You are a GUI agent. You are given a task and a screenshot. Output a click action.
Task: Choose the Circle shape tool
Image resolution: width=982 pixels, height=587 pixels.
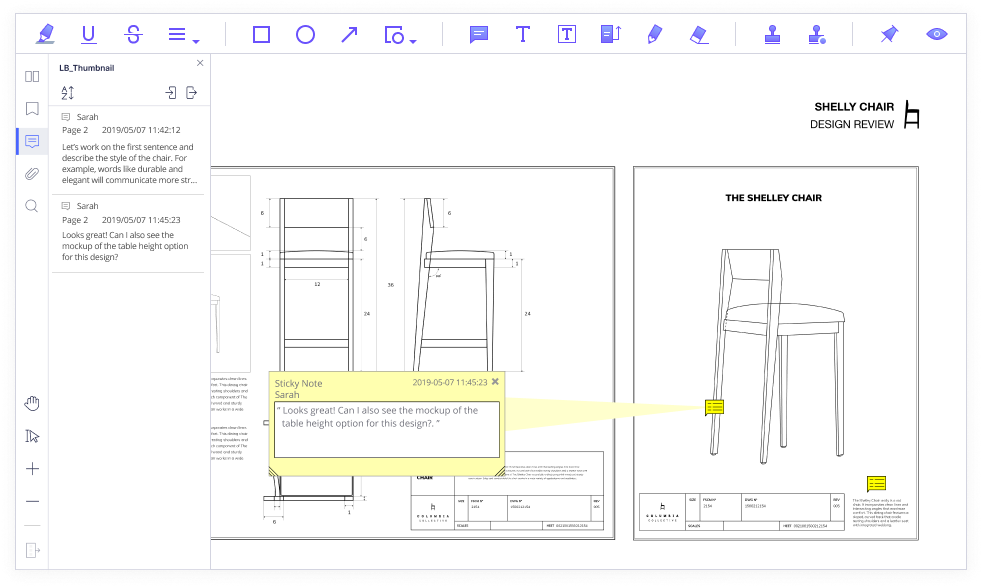tap(305, 34)
